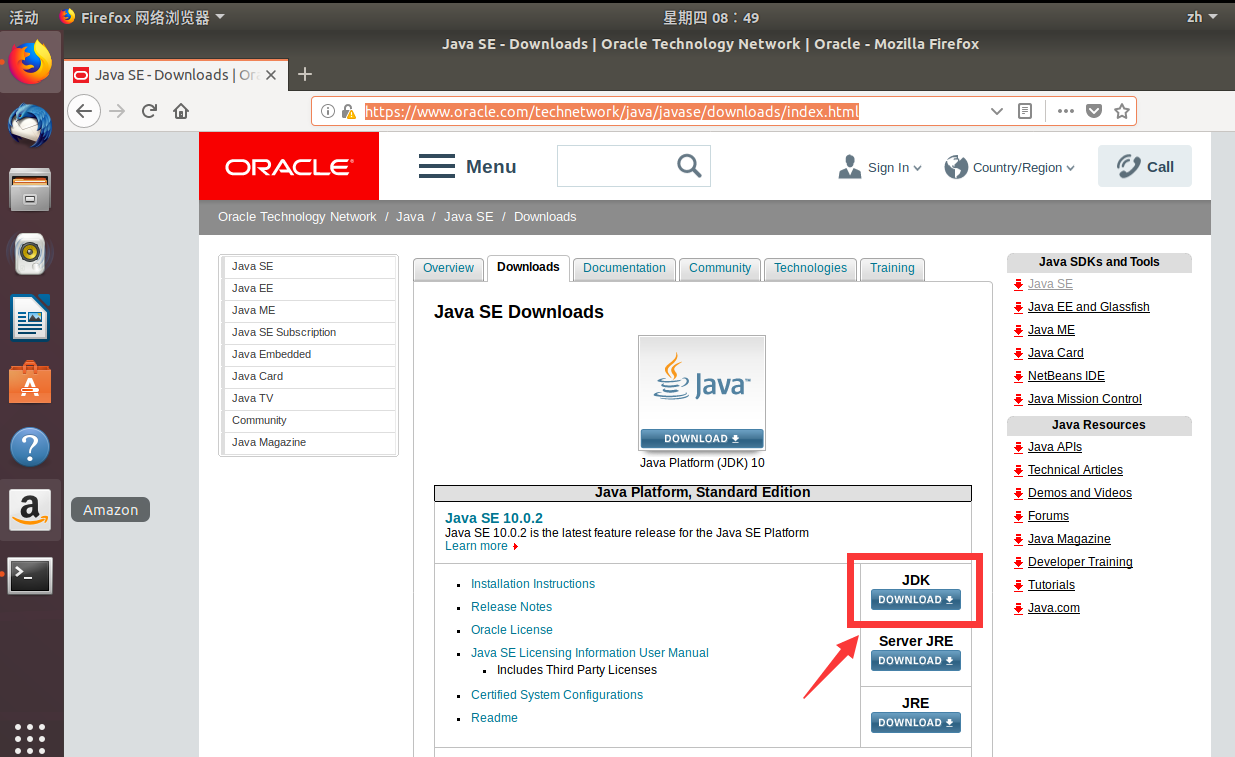Image resolution: width=1235 pixels, height=757 pixels.
Task: Click the Amazon dock icon
Action: click(x=30, y=510)
